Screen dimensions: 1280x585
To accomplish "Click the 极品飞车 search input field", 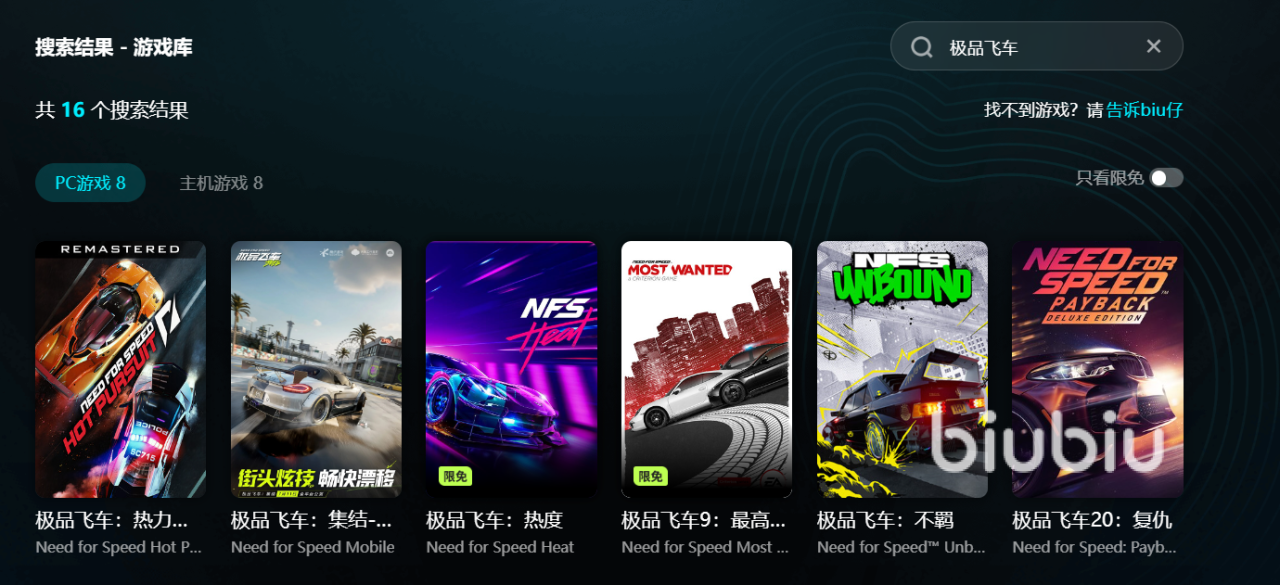I will tap(1040, 47).
